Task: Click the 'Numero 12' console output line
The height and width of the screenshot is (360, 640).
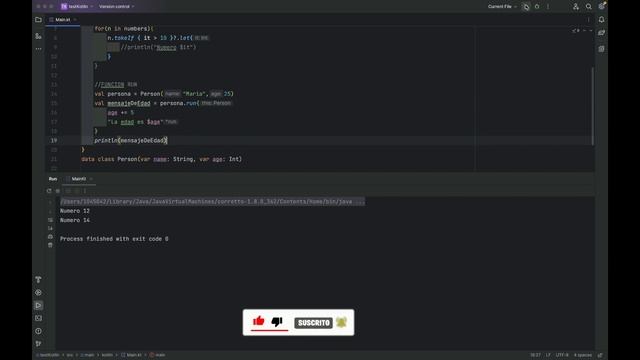Action: (x=75, y=211)
